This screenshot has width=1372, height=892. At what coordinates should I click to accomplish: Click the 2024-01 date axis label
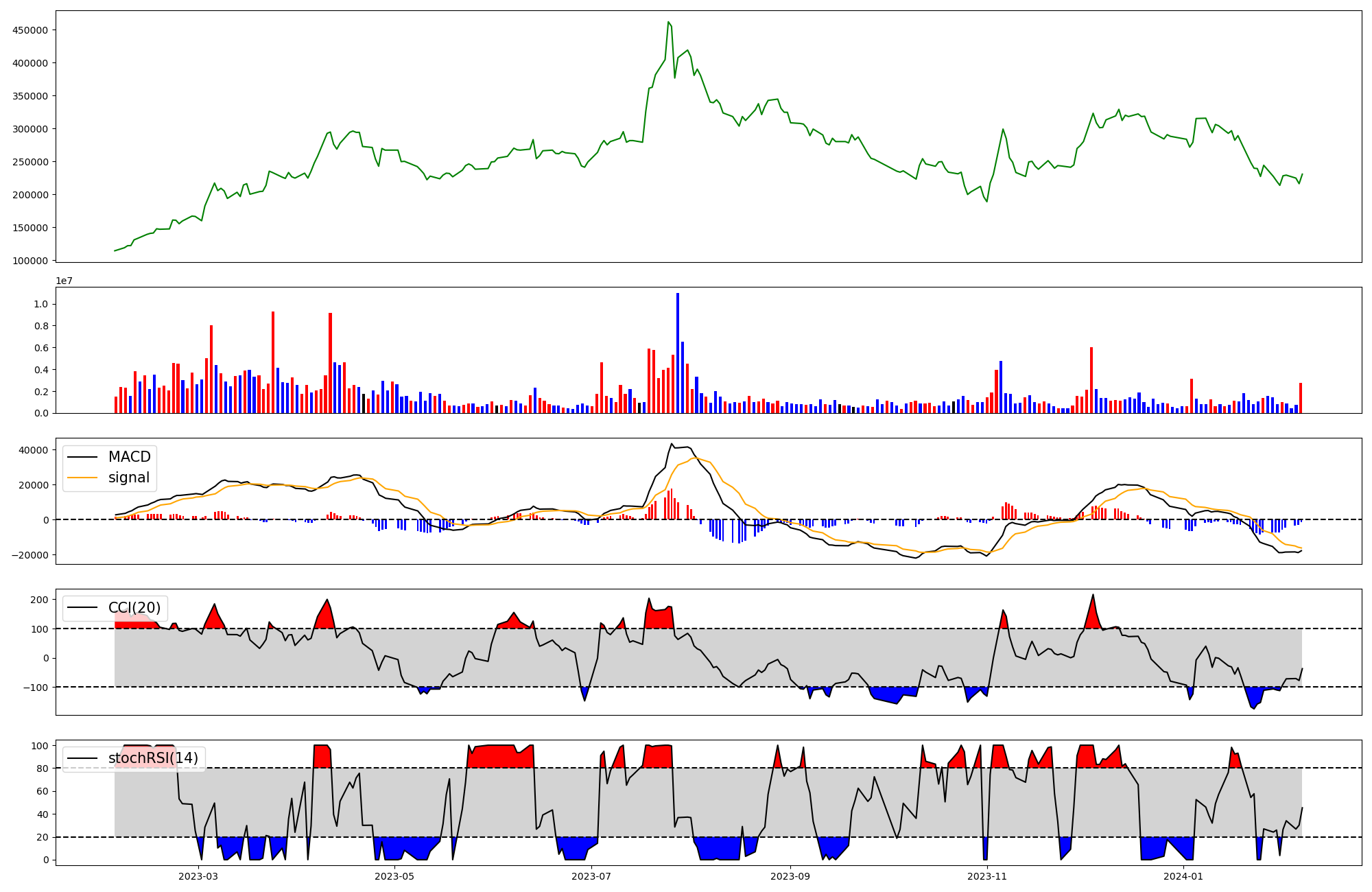tap(1184, 876)
